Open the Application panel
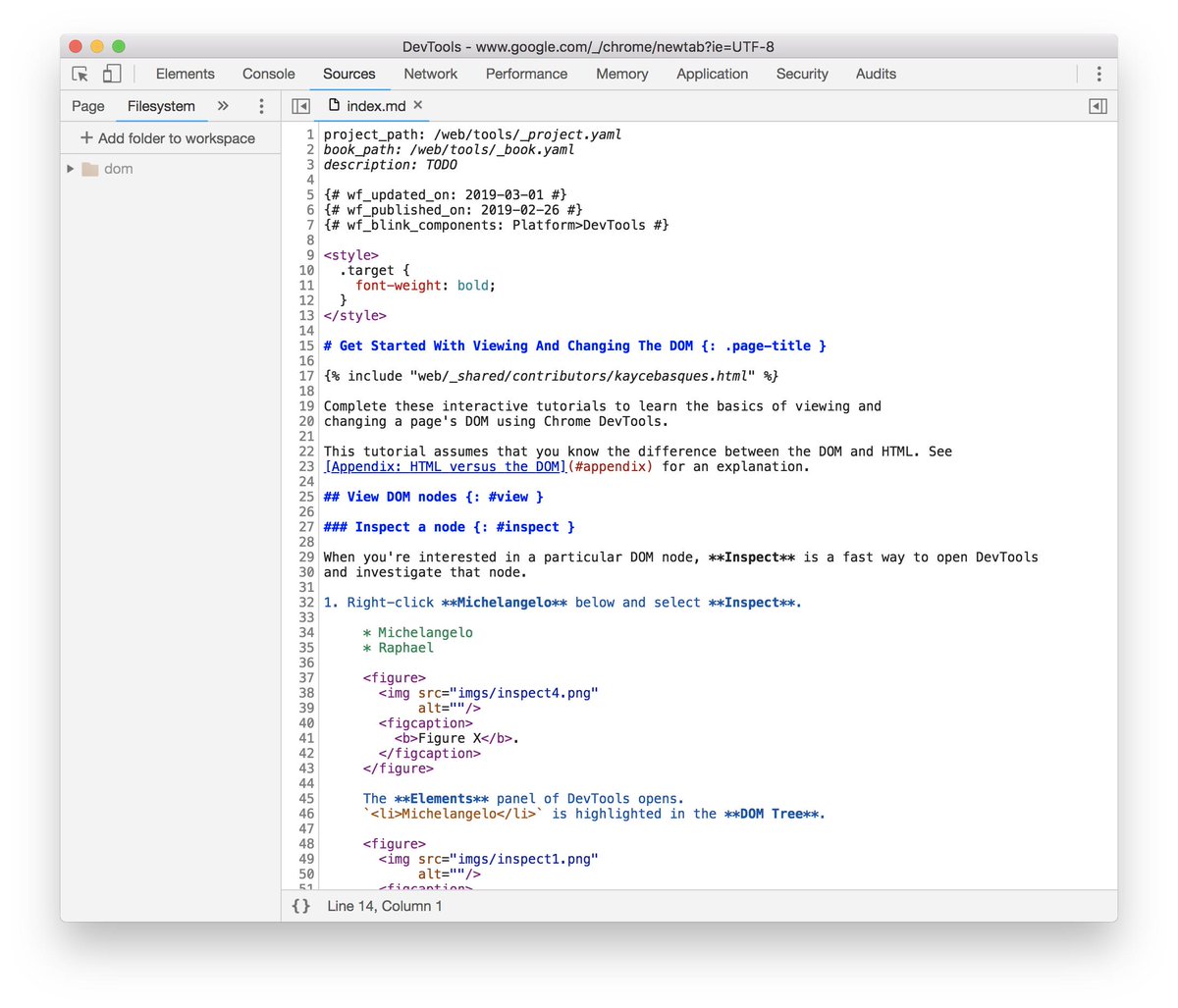The height and width of the screenshot is (1008, 1178). coord(713,74)
